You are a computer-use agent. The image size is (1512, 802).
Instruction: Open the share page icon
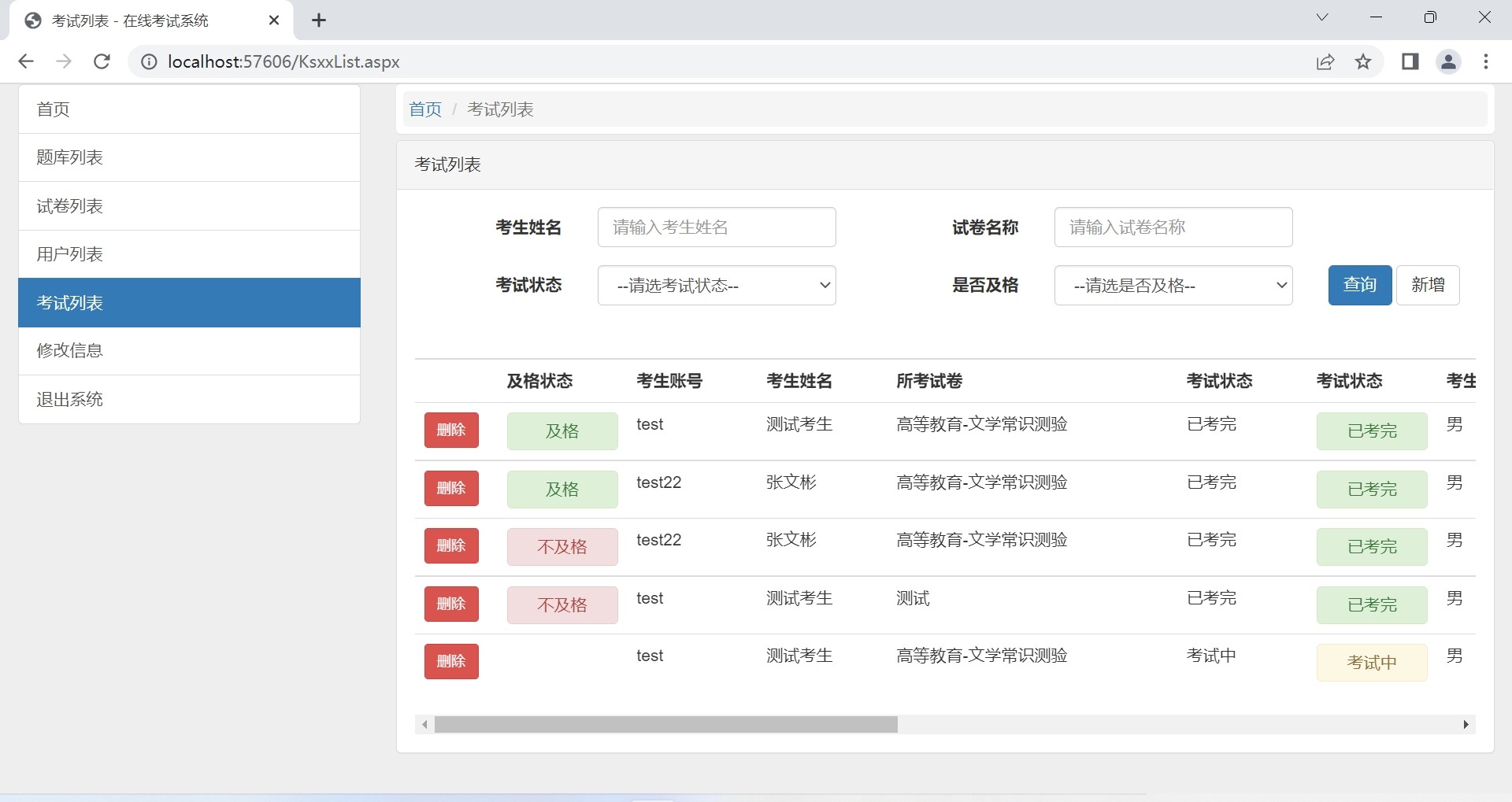pos(1325,61)
